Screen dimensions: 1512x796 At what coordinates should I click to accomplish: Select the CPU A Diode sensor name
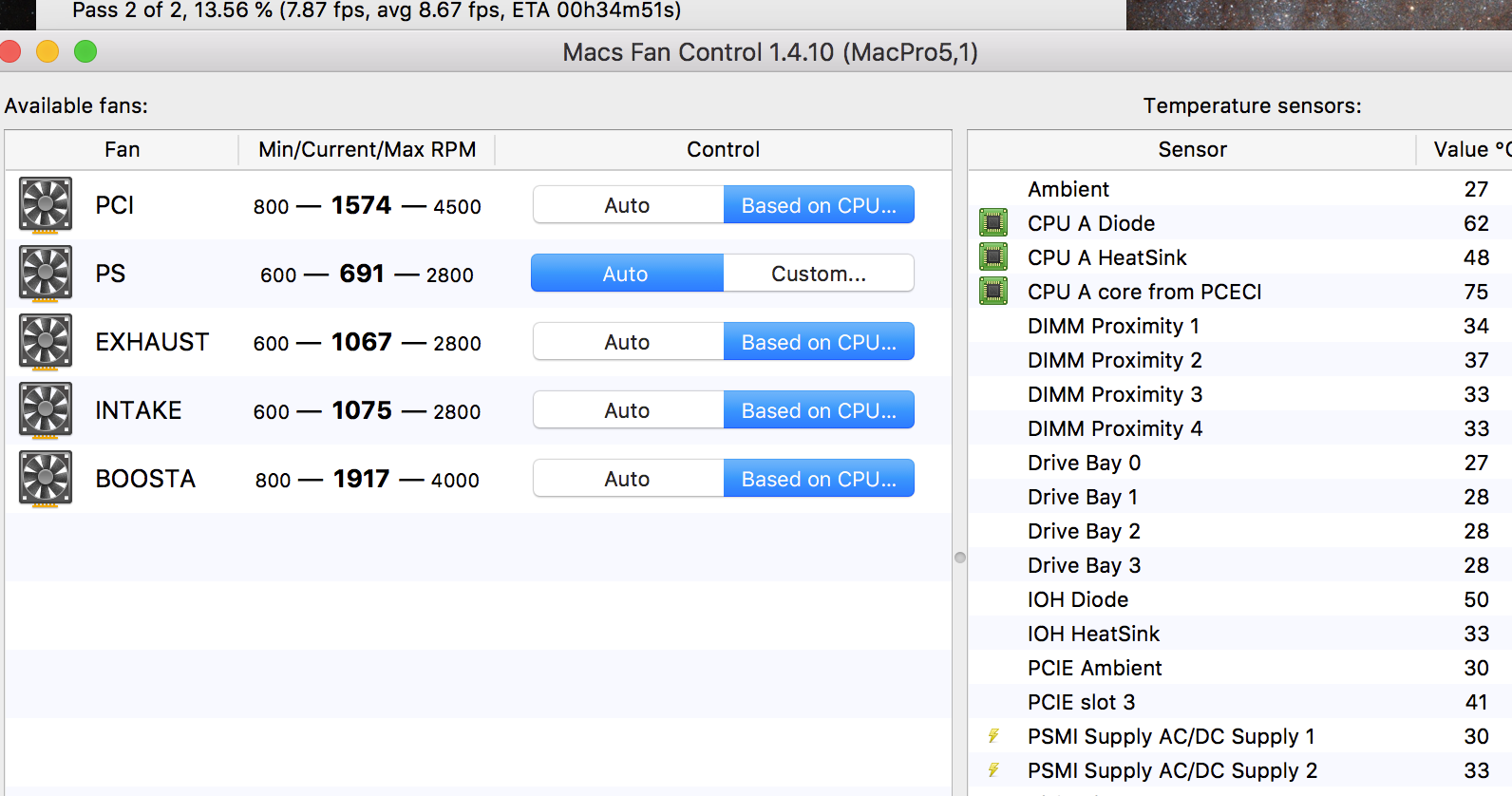1091,223
